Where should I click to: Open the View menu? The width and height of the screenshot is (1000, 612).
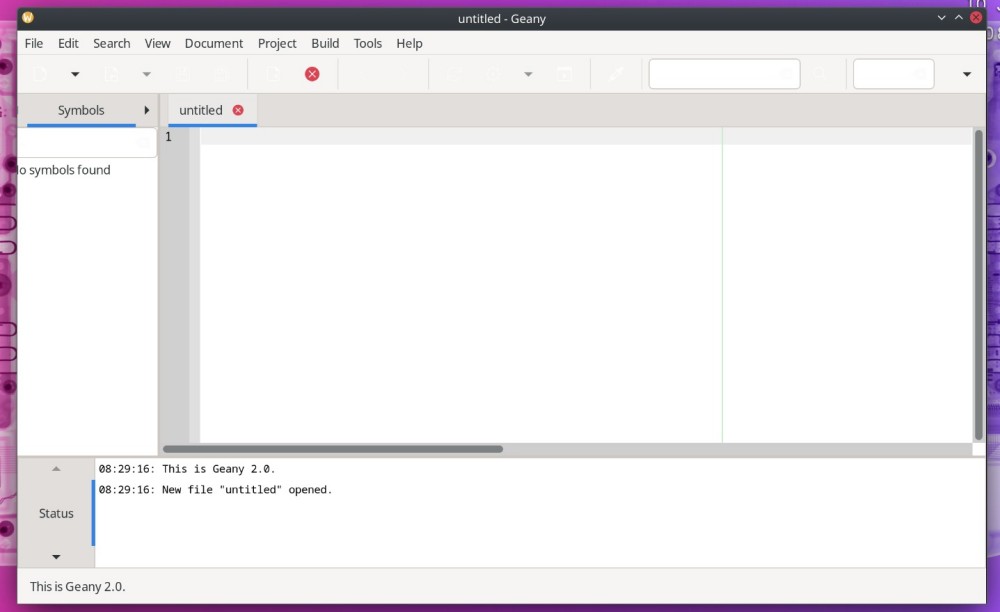click(157, 43)
